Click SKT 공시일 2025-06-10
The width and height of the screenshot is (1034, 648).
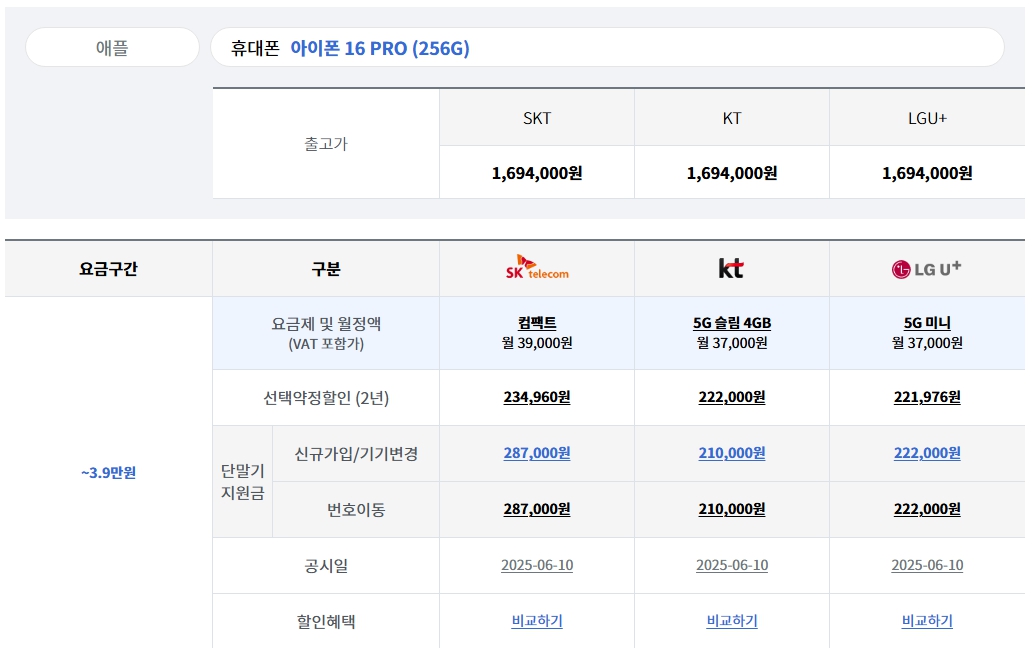[x=537, y=566]
